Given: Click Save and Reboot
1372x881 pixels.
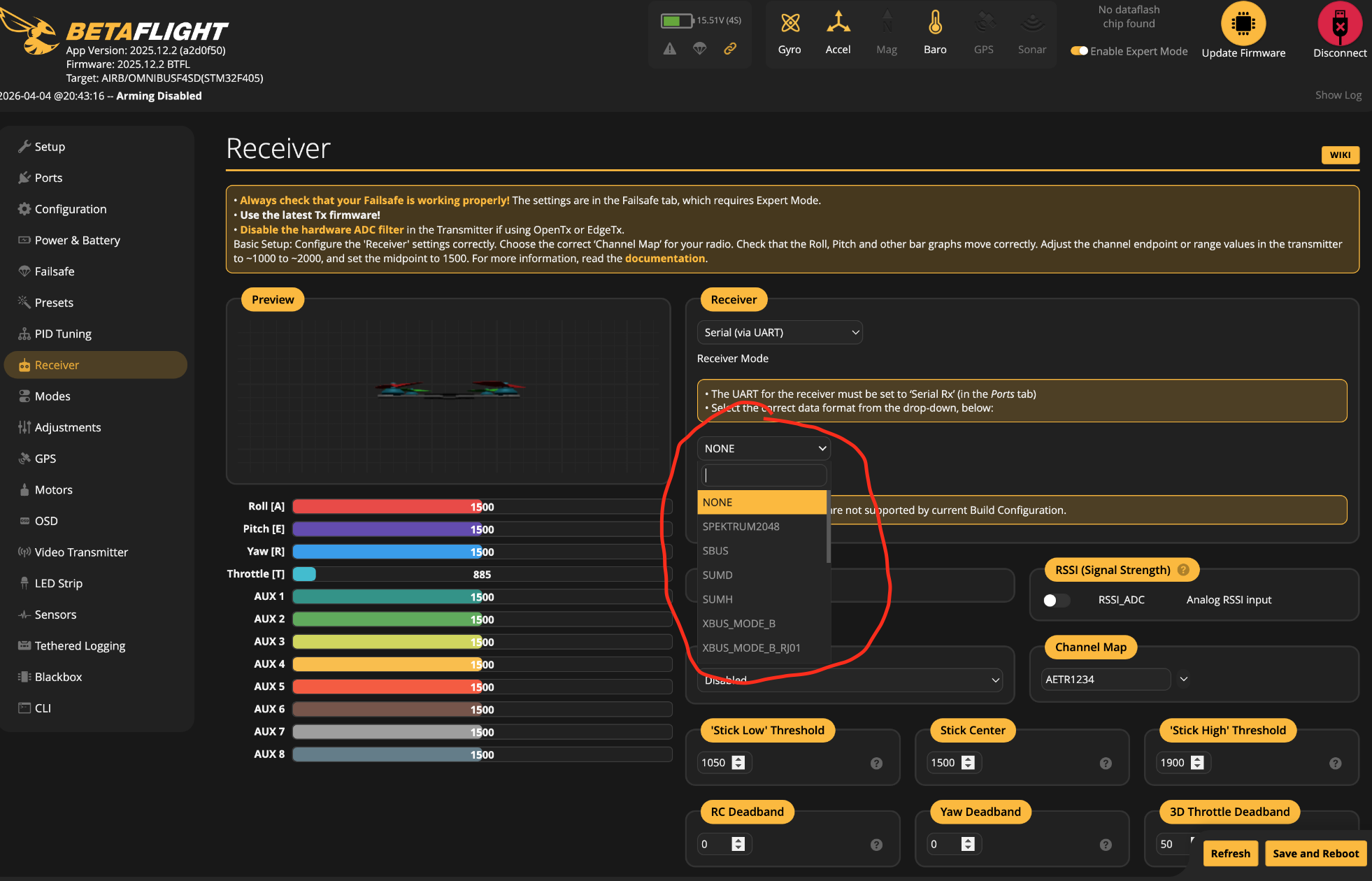Looking at the screenshot, I should tap(1315, 853).
